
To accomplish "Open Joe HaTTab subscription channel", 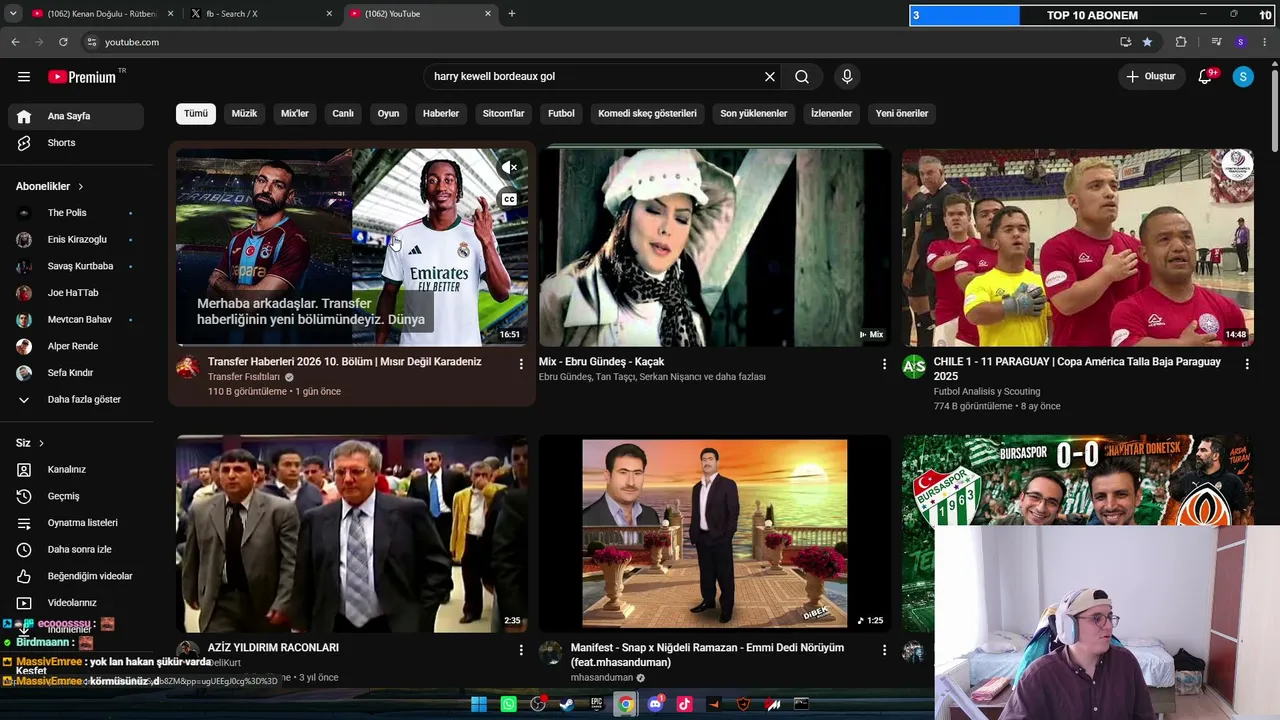I will (76, 293).
